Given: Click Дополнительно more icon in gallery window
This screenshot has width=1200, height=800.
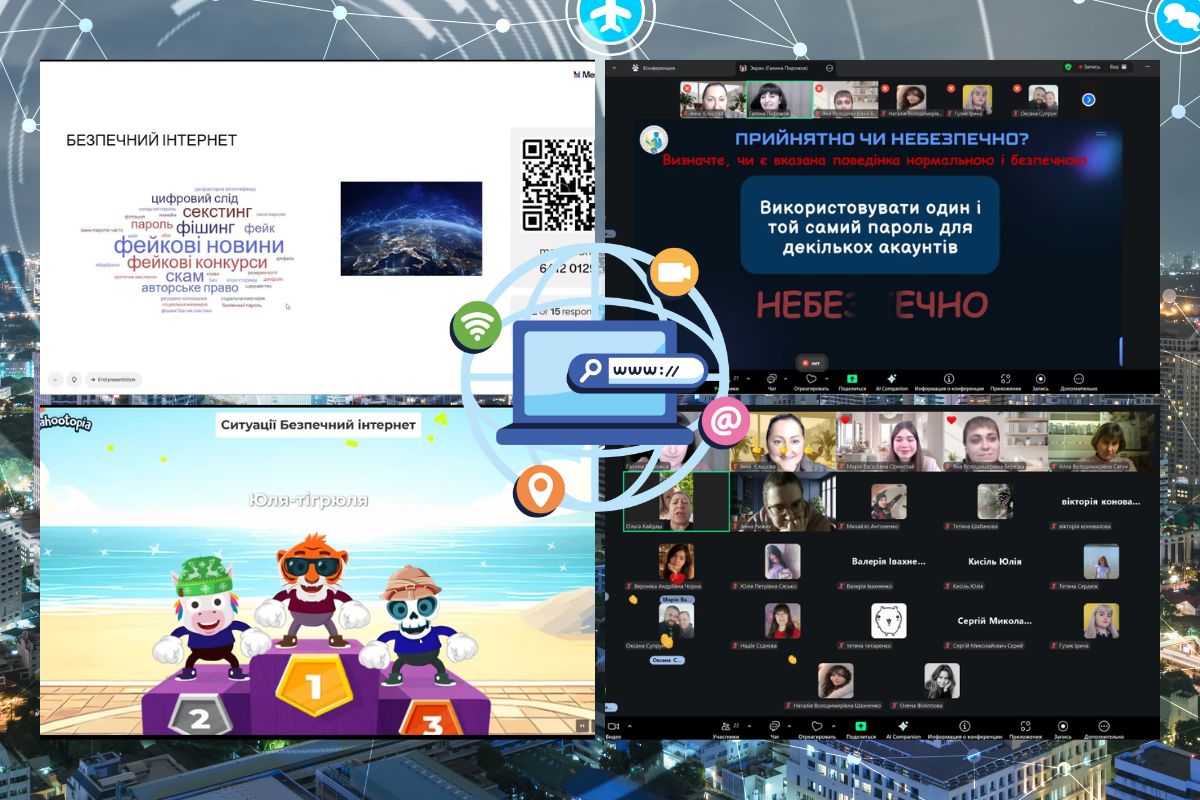Looking at the screenshot, I should (1103, 726).
